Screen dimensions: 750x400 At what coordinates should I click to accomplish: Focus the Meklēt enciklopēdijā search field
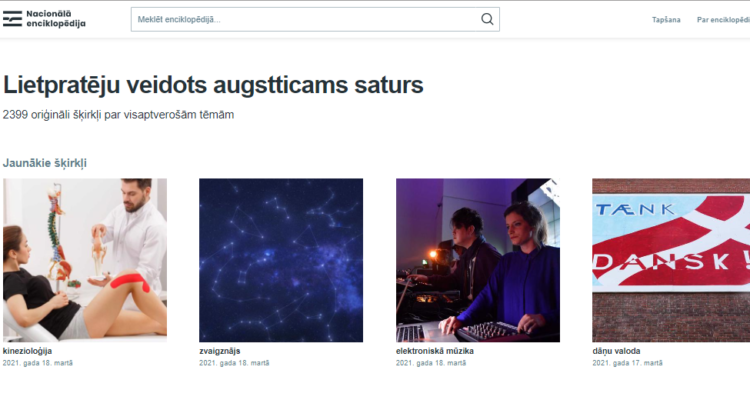[315, 20]
